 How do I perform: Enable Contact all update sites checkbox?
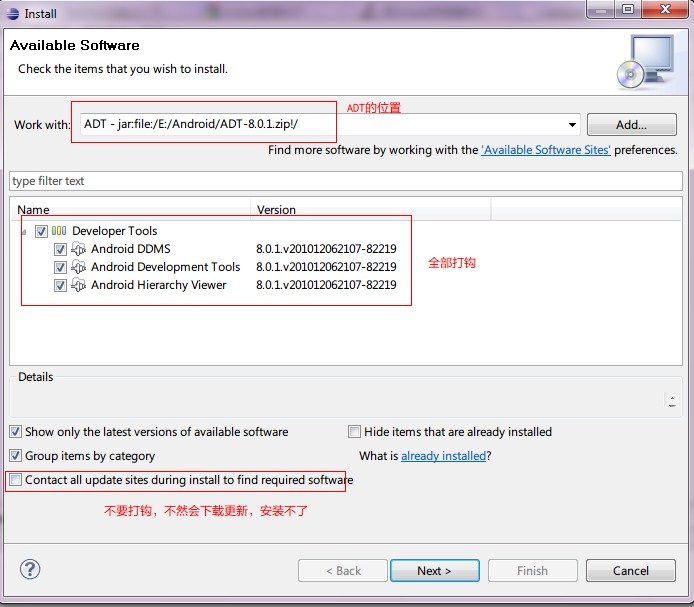(x=15, y=479)
